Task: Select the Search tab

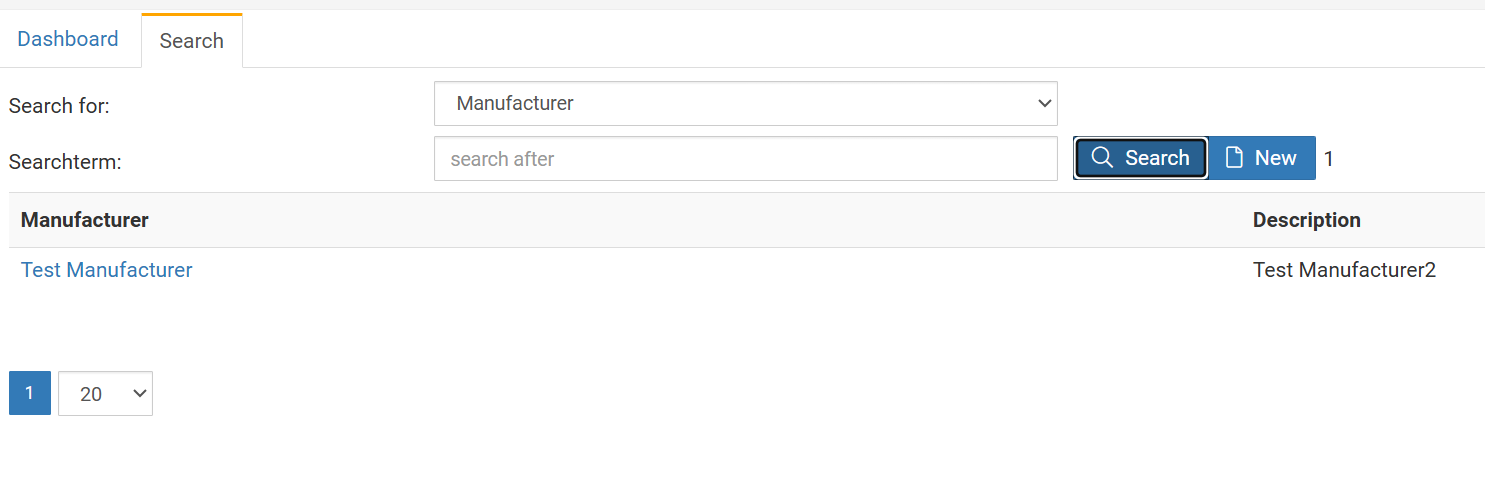Action: point(191,41)
